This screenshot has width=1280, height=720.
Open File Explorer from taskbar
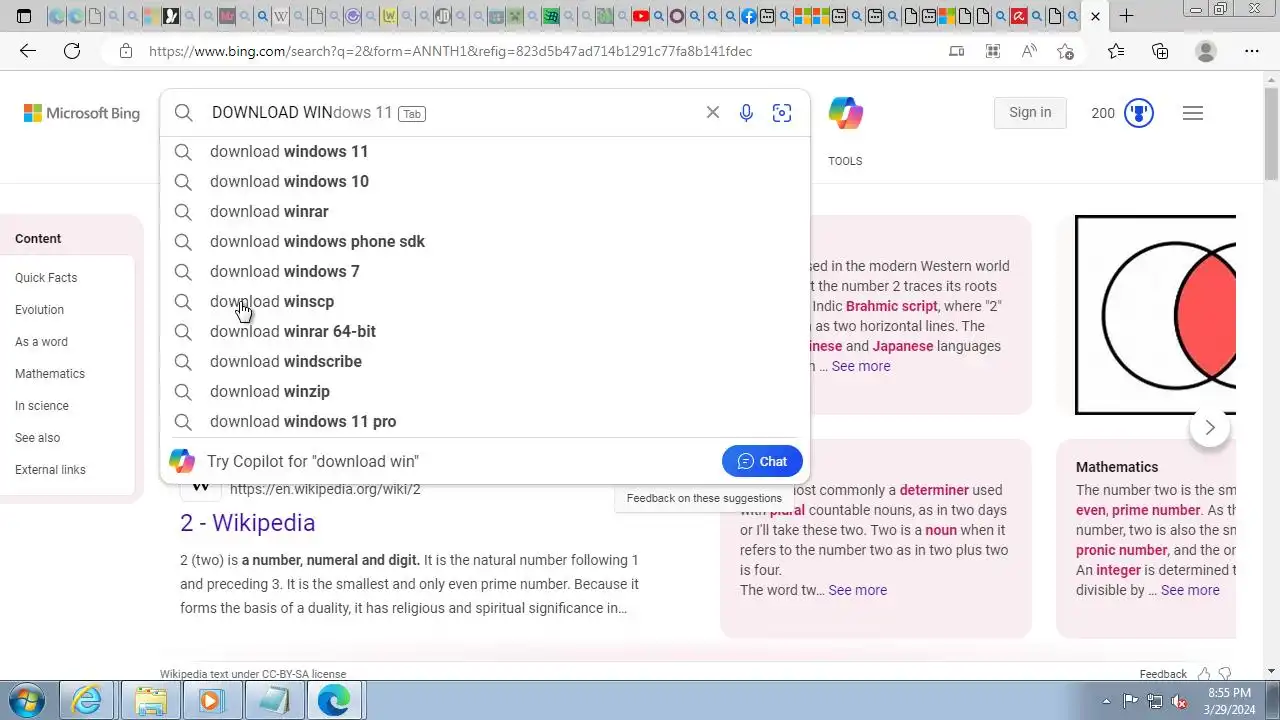[x=150, y=700]
